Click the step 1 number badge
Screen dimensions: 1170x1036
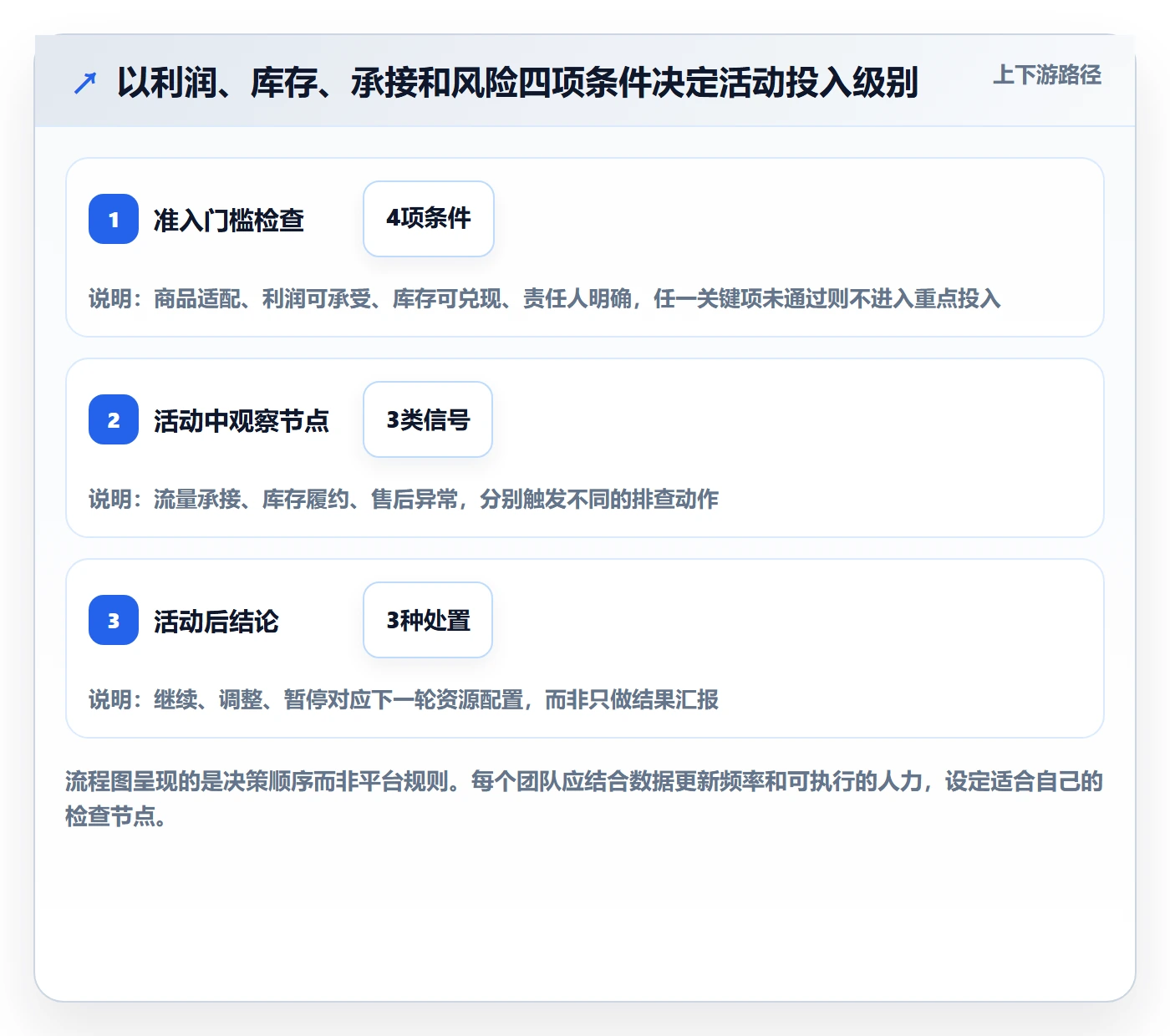click(x=114, y=219)
